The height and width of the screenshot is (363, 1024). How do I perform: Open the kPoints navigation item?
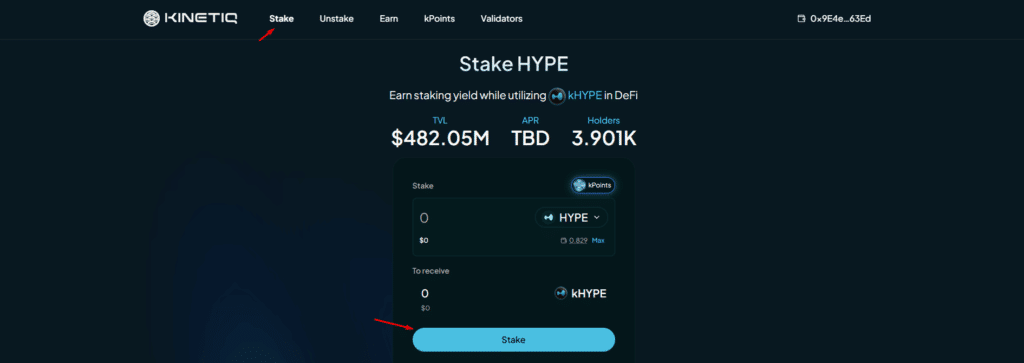click(x=439, y=19)
